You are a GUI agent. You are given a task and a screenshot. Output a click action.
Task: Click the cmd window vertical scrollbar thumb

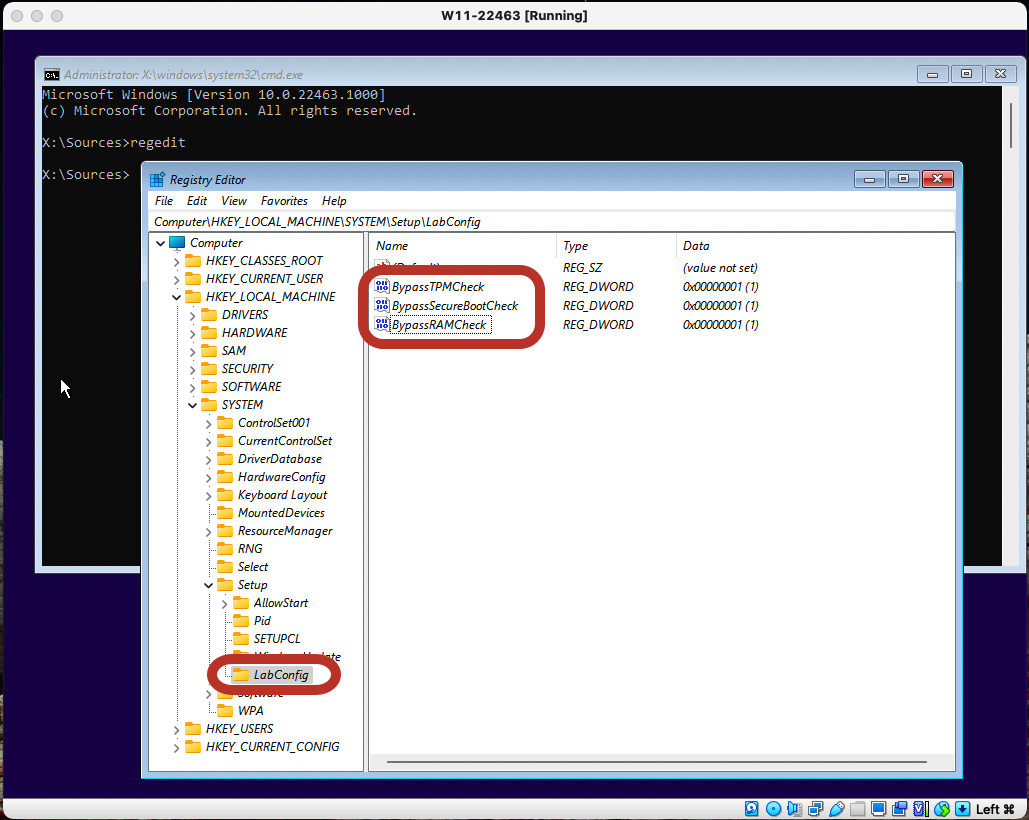[x=1011, y=125]
